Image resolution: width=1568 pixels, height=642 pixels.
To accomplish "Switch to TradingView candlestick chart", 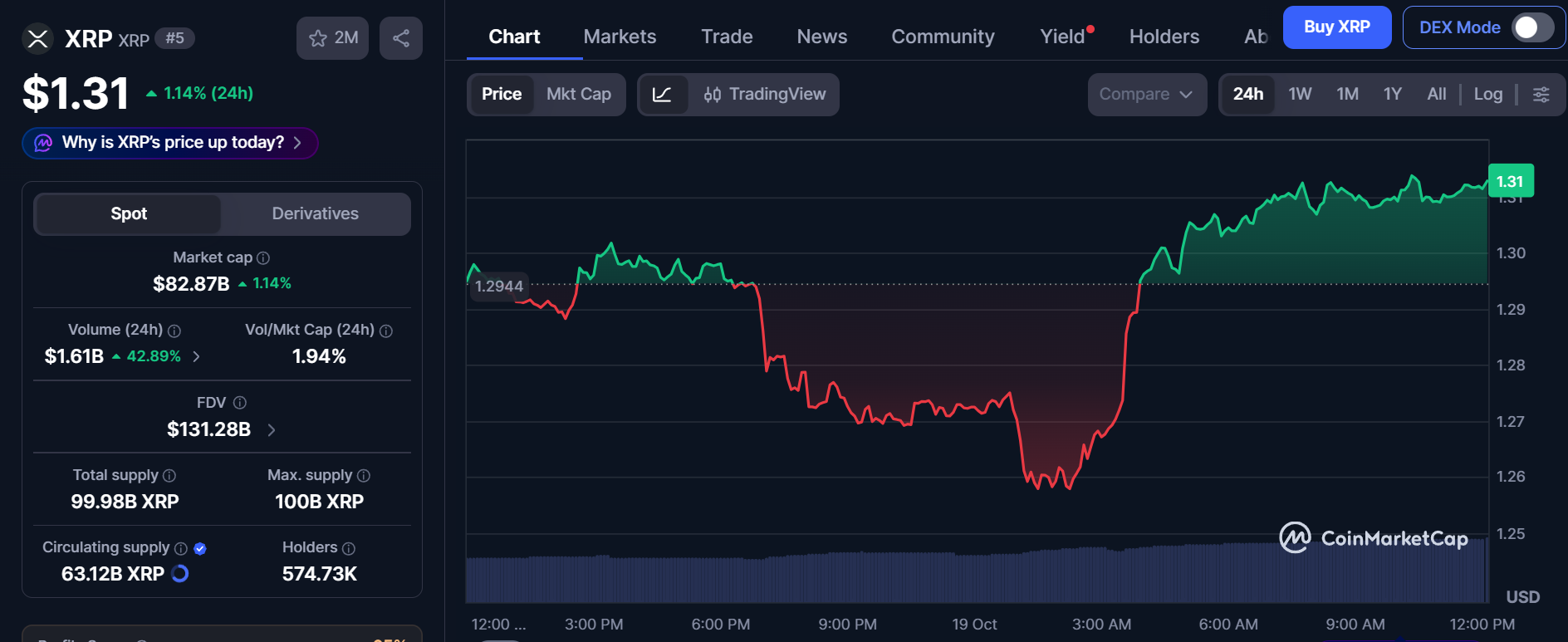I will coord(764,95).
